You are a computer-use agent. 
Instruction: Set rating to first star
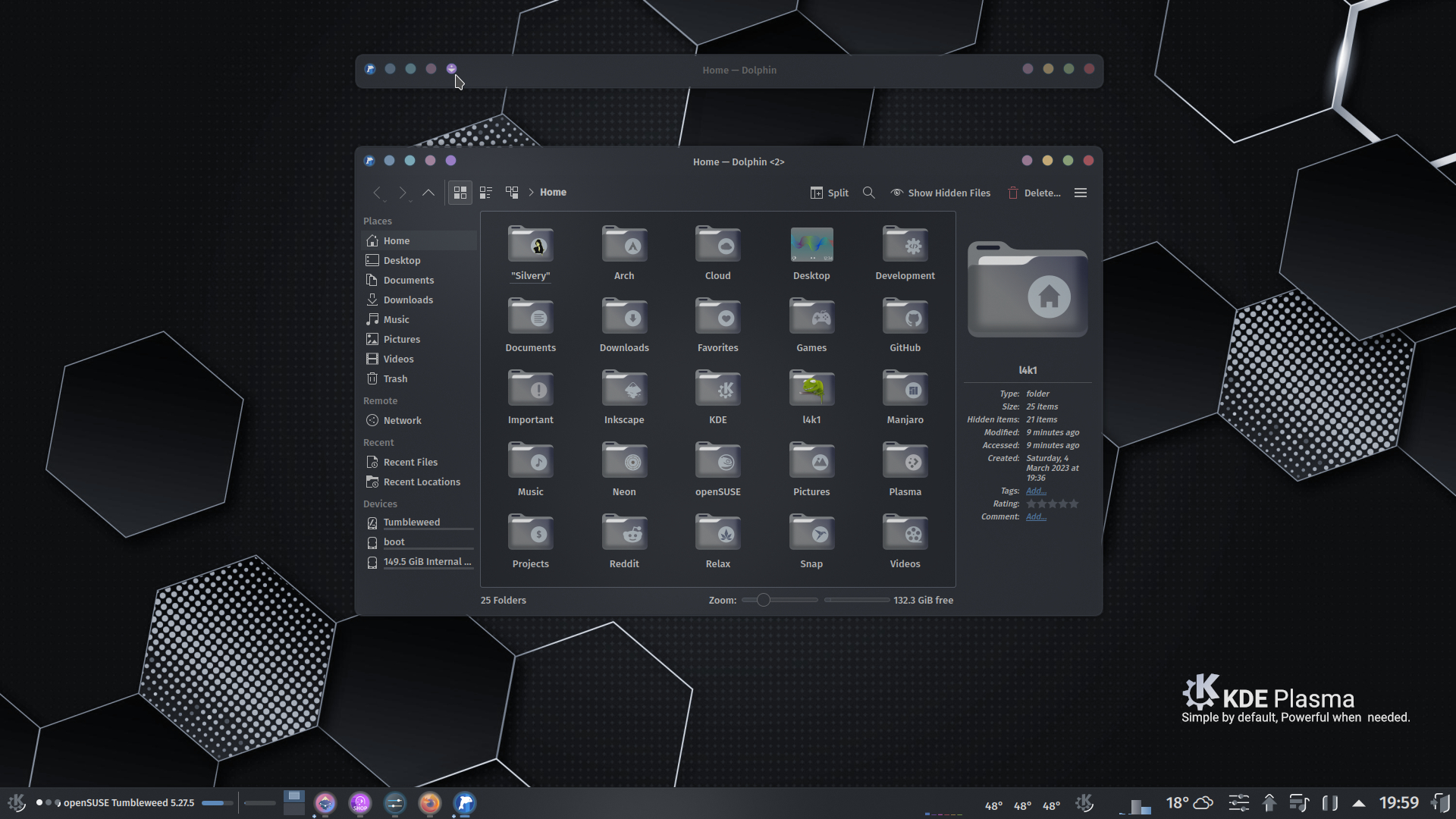pyautogui.click(x=1031, y=504)
